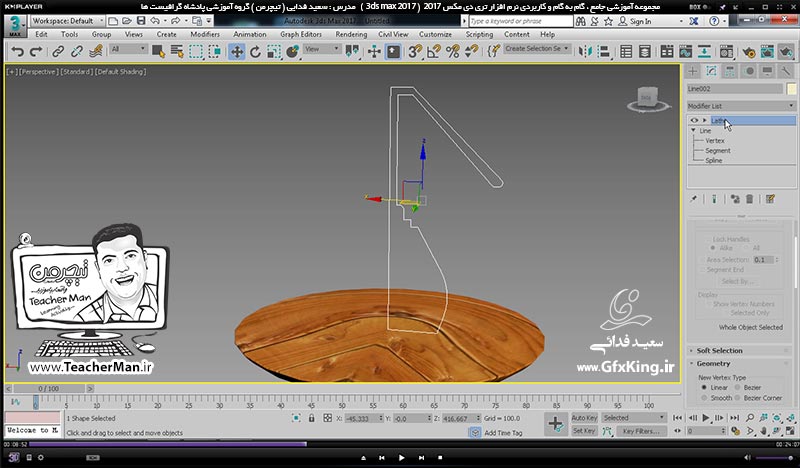The width and height of the screenshot is (800, 468).
Task: Expand the Soft Selection rollout
Action: click(x=719, y=351)
